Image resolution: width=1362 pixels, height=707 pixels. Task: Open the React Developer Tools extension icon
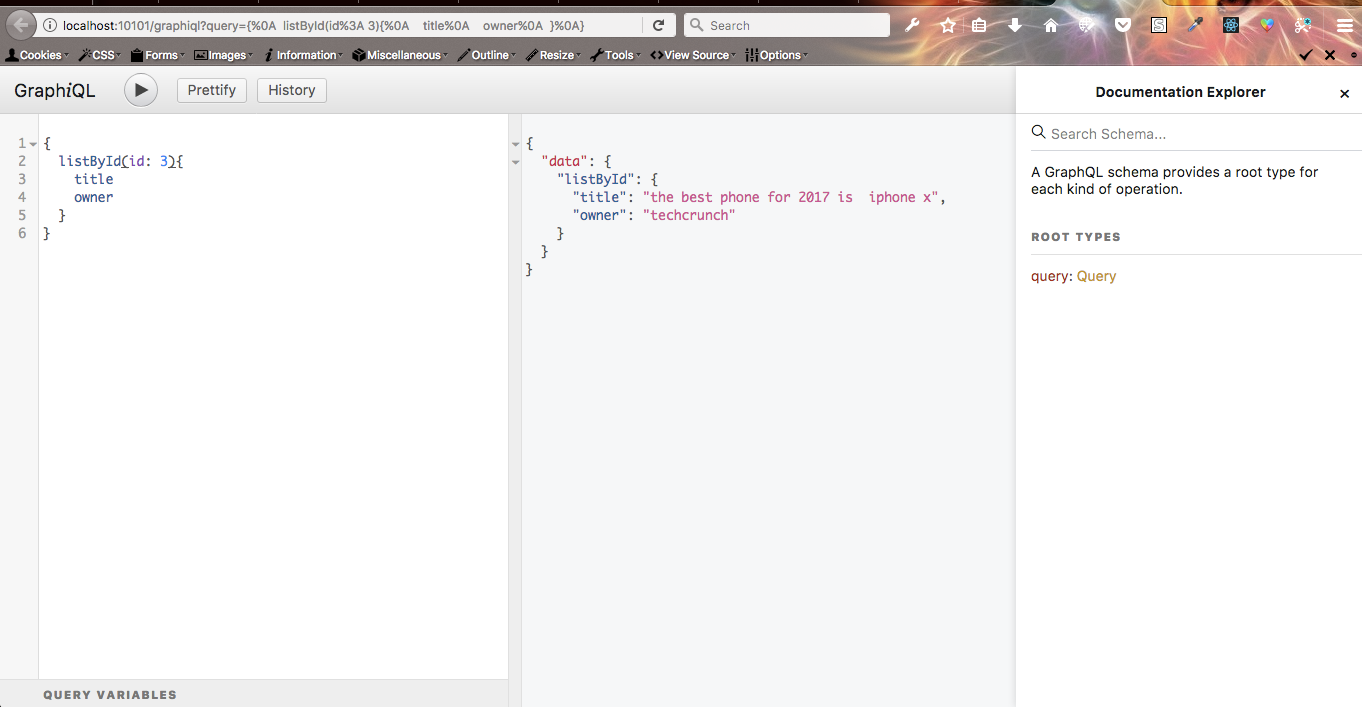coord(1231,25)
